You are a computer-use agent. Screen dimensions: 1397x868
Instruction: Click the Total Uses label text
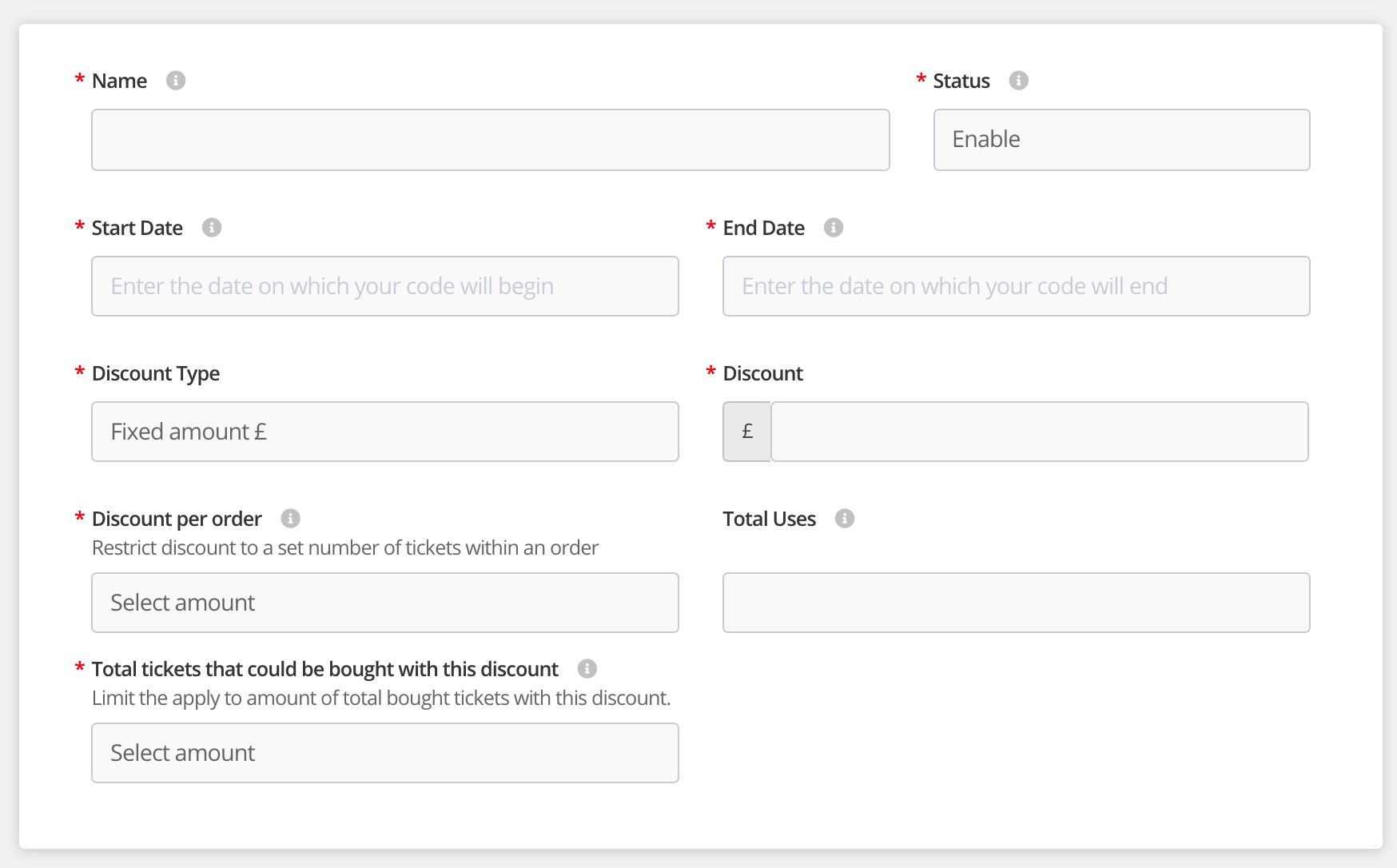tap(769, 519)
